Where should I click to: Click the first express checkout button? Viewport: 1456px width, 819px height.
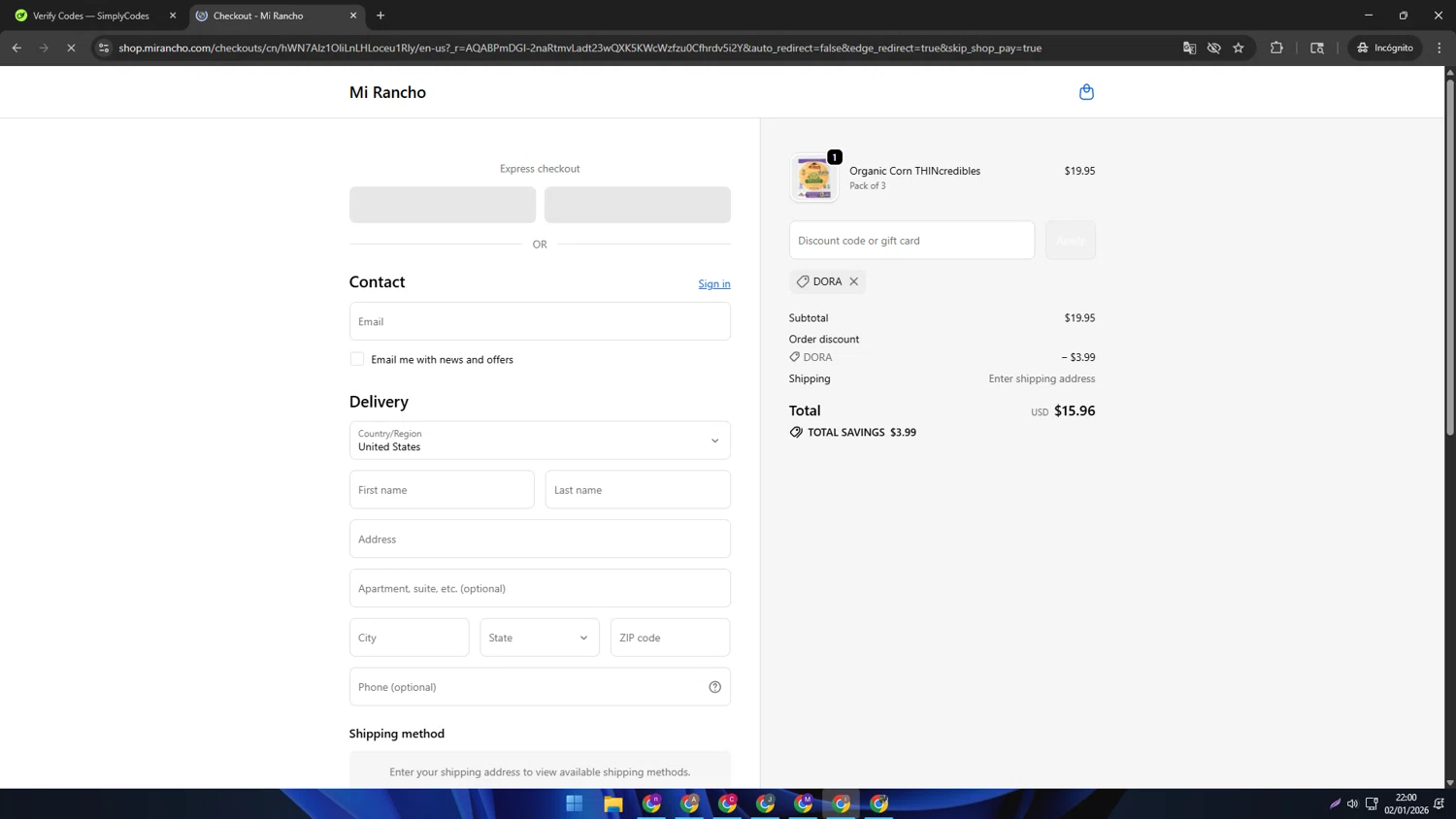pos(443,205)
